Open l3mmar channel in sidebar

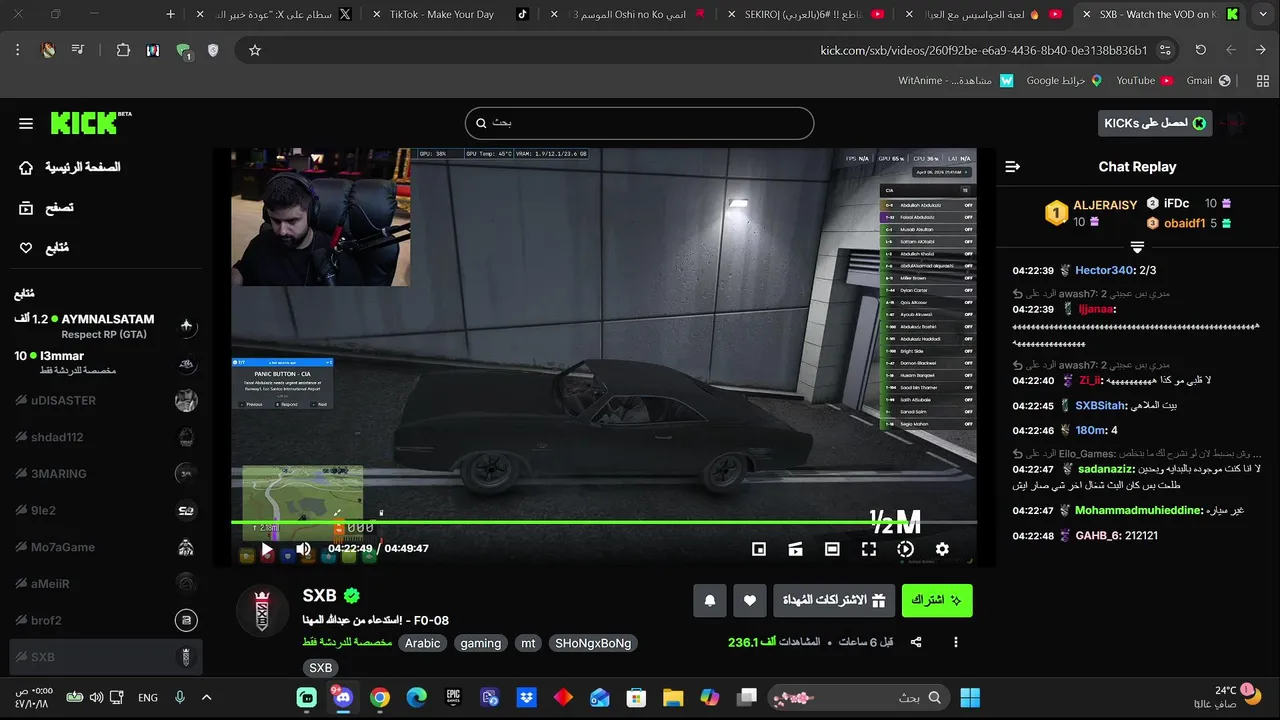tap(104, 363)
